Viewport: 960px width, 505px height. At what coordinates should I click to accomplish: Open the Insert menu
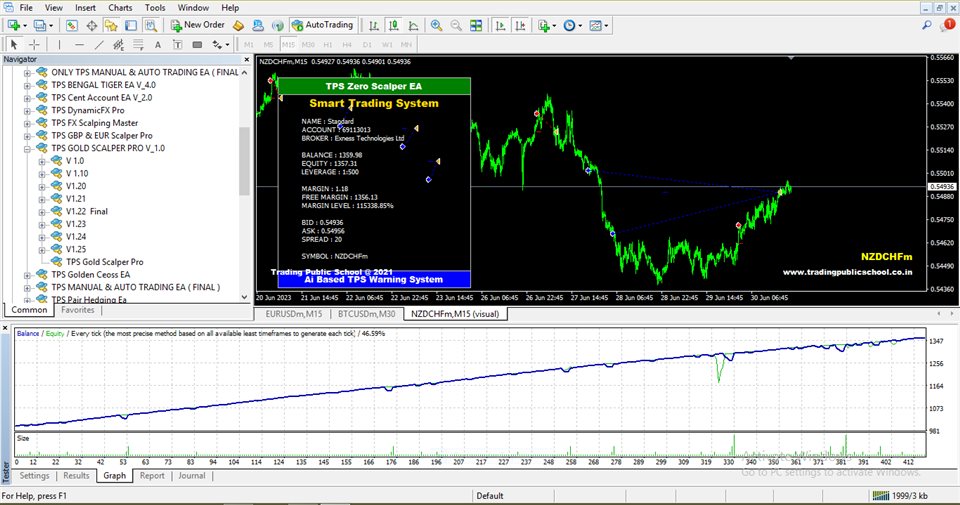[x=85, y=7]
